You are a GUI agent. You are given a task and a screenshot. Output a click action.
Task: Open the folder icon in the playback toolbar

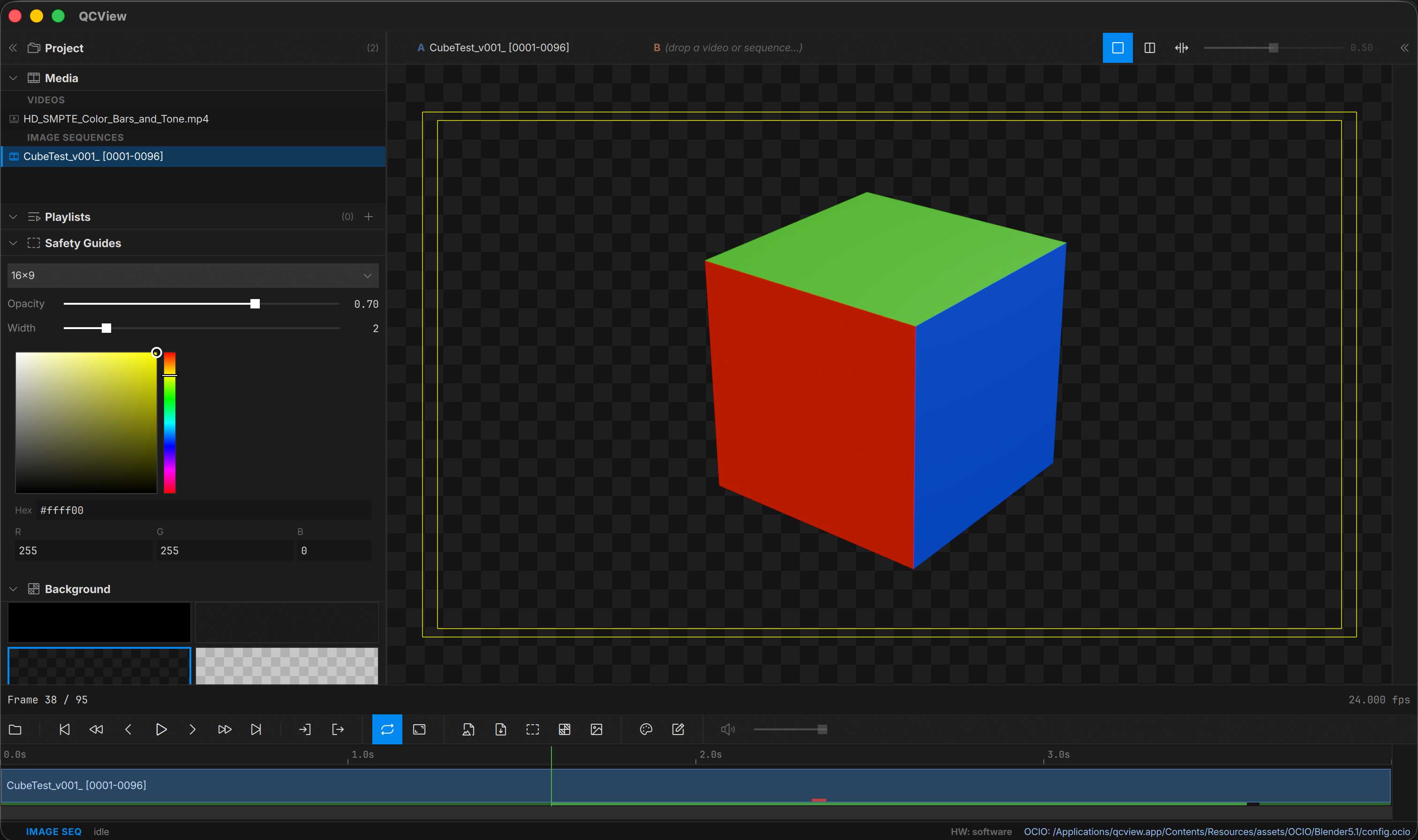click(15, 729)
